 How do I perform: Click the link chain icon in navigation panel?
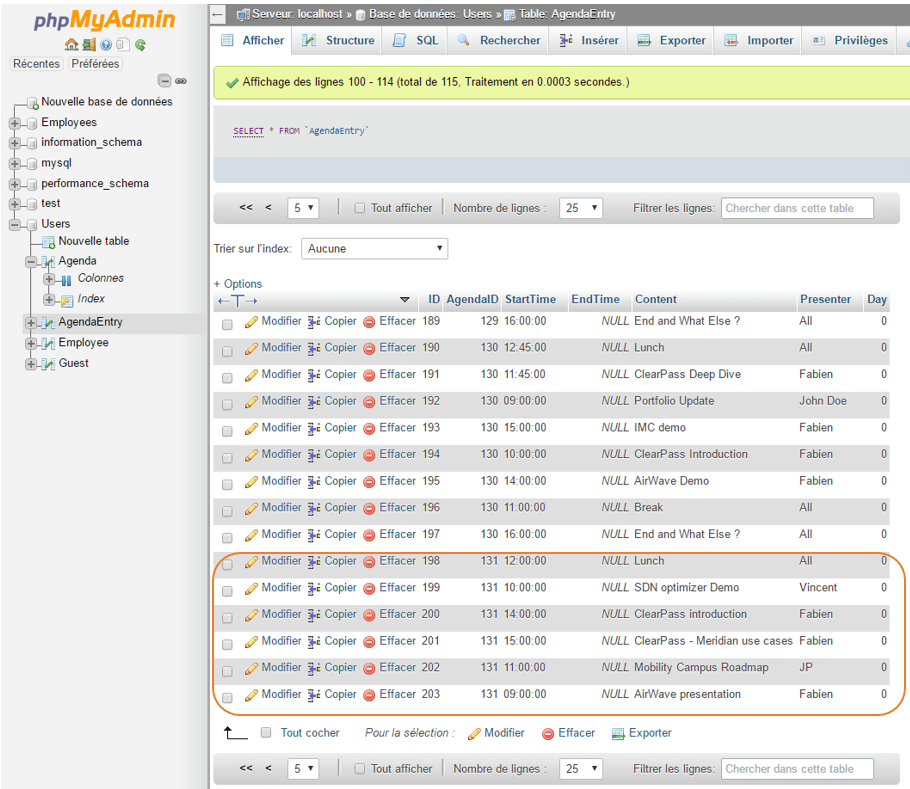tap(181, 81)
